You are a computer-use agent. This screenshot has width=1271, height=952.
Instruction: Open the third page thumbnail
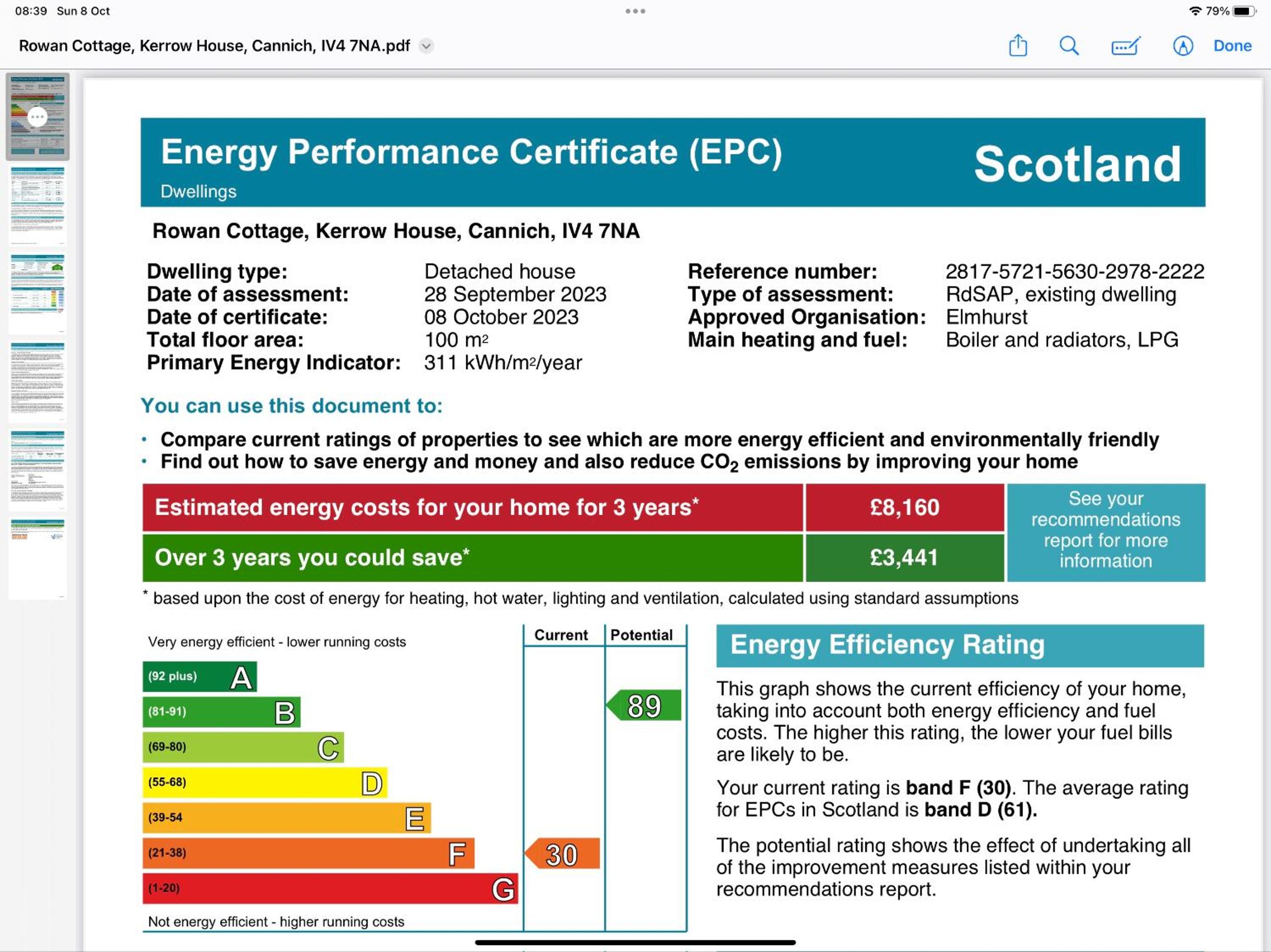(37, 294)
